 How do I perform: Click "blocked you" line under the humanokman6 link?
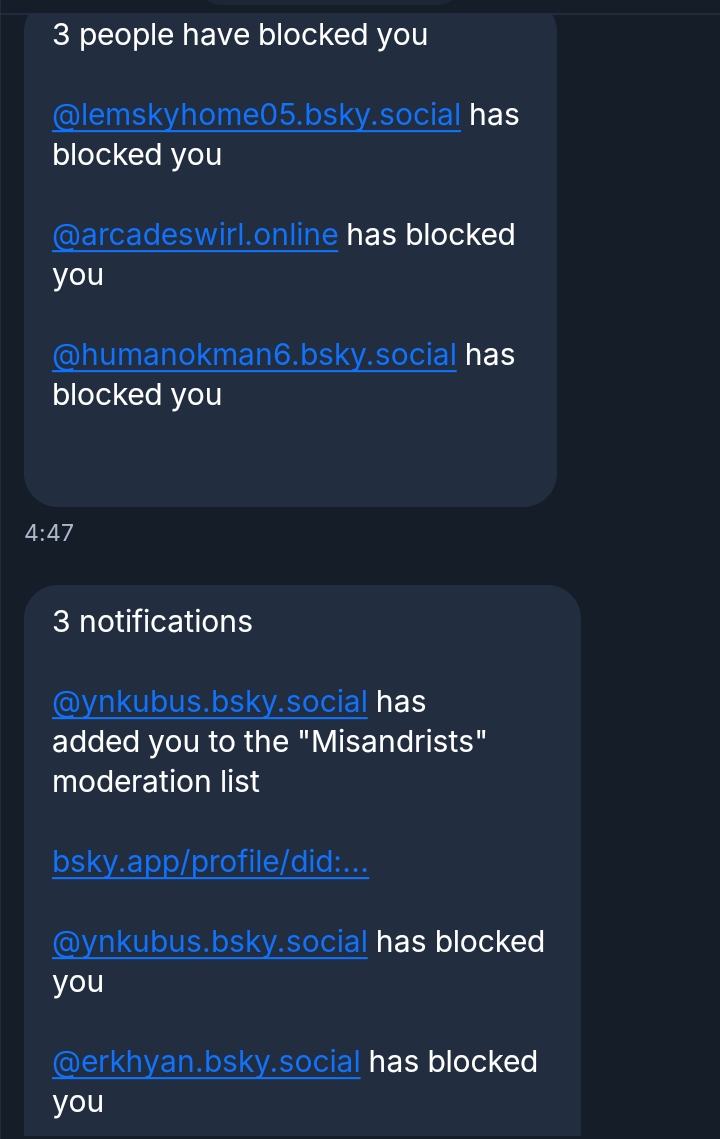(137, 395)
